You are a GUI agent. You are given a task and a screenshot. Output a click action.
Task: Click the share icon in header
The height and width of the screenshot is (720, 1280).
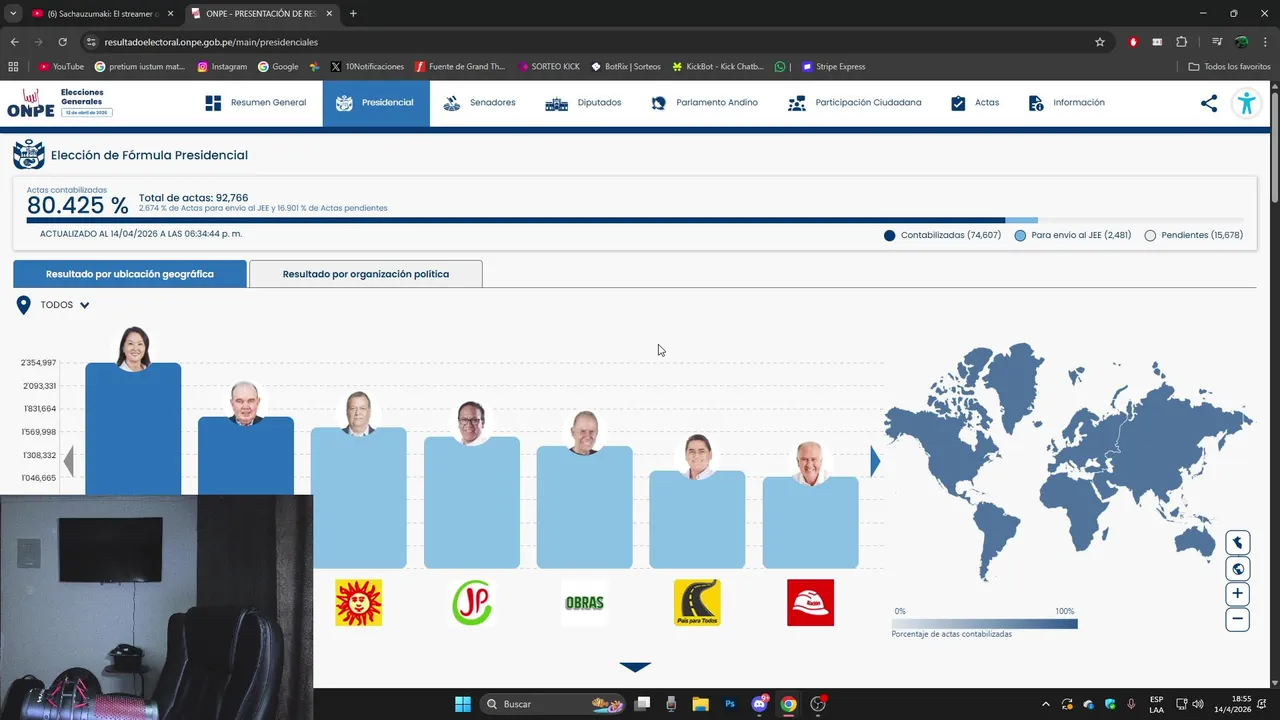tap(1209, 103)
